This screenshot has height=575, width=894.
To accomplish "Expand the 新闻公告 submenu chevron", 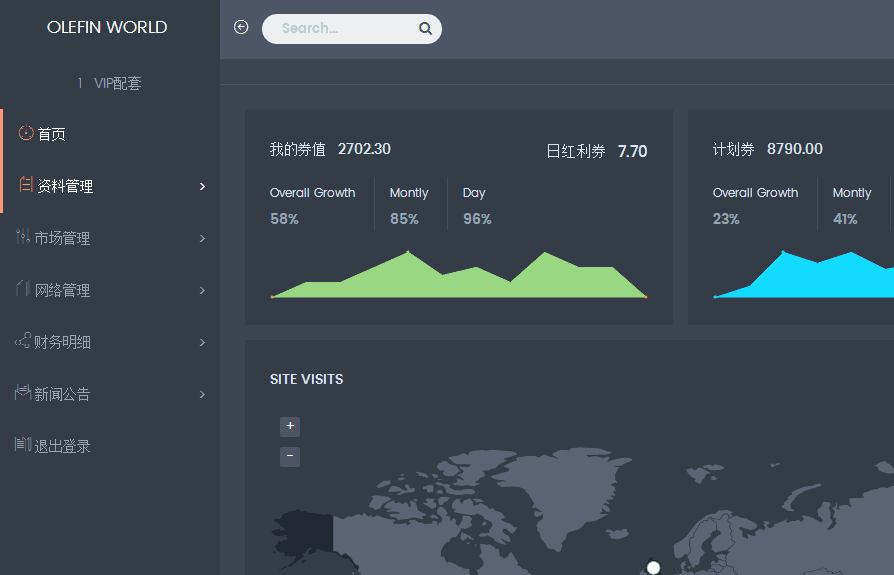I will click(x=202, y=394).
